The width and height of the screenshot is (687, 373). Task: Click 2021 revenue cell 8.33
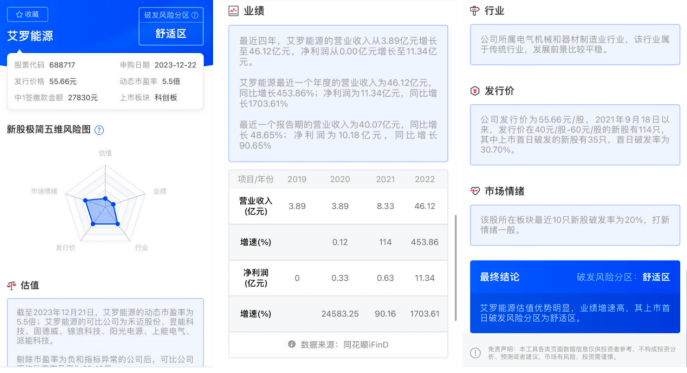[386, 206]
